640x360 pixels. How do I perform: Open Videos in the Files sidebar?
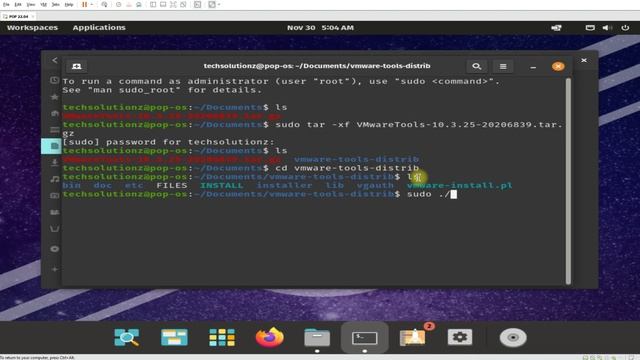[54, 212]
